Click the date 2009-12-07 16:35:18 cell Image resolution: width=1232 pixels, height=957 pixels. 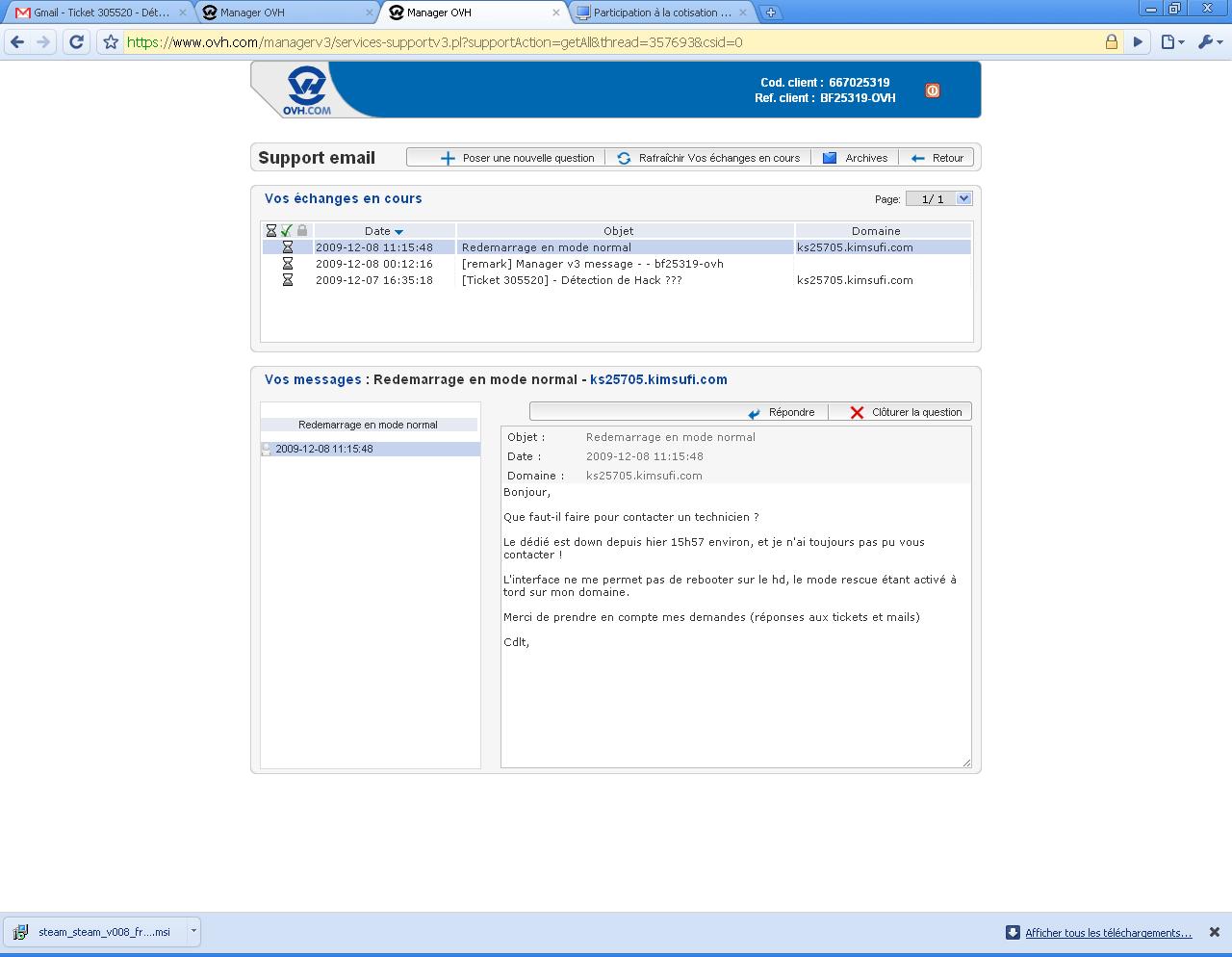(374, 280)
